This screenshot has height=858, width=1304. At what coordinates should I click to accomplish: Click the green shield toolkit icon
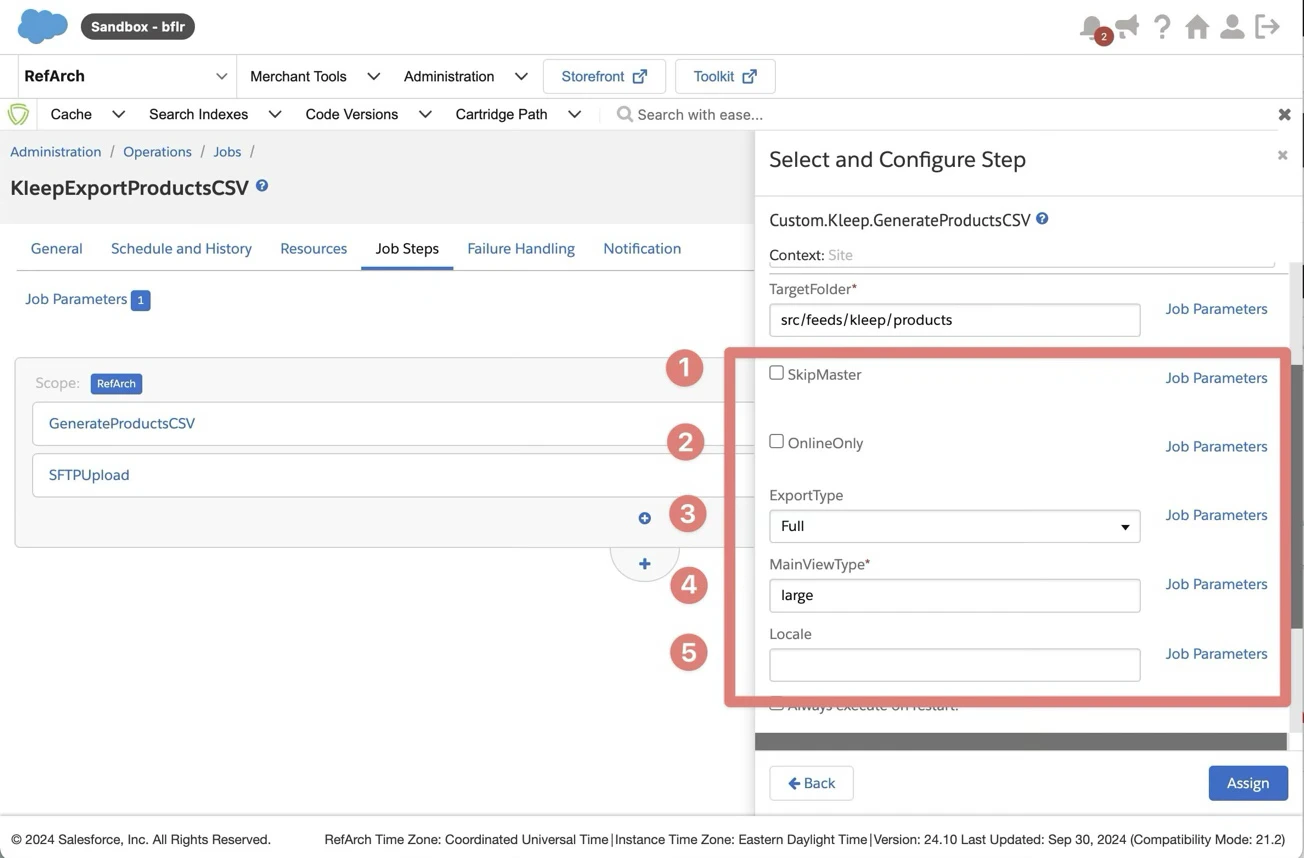[18, 114]
